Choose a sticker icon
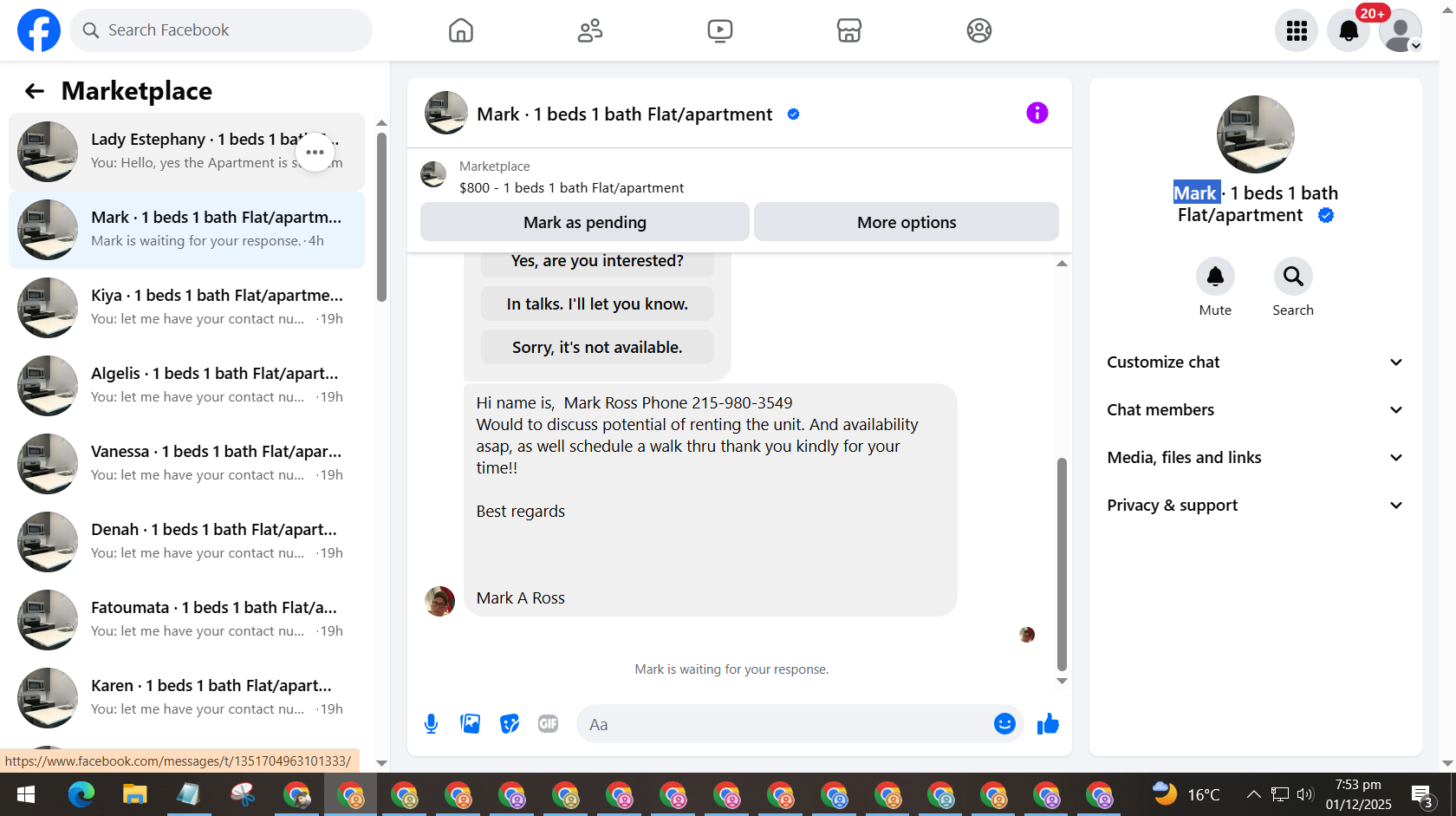1456x816 pixels. click(510, 724)
